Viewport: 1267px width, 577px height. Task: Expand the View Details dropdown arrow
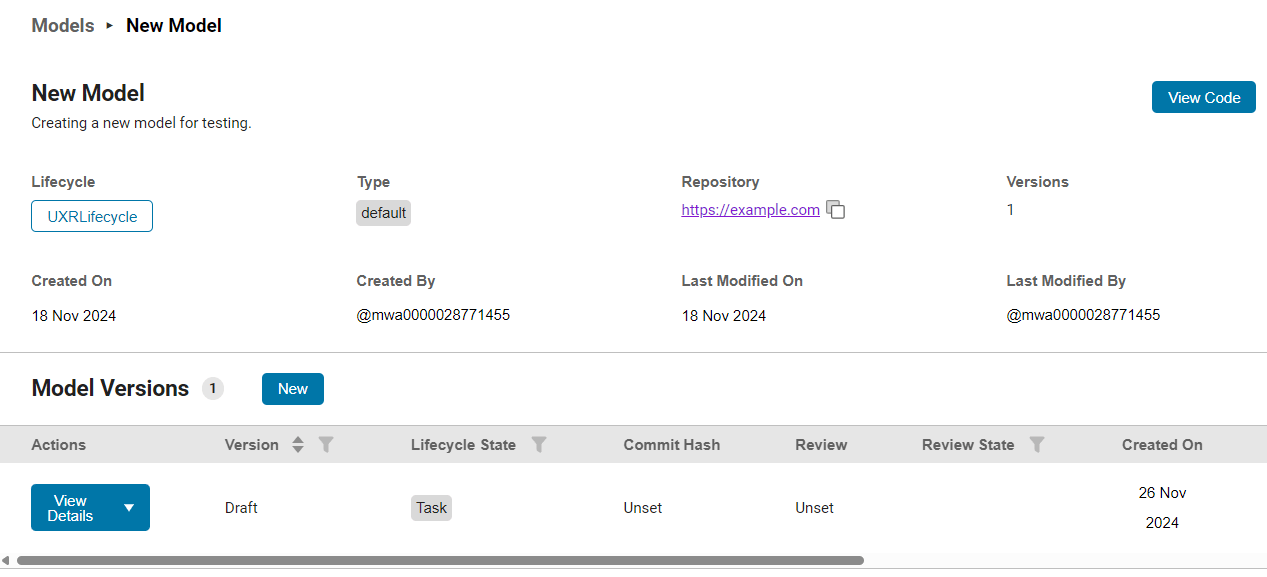click(129, 508)
